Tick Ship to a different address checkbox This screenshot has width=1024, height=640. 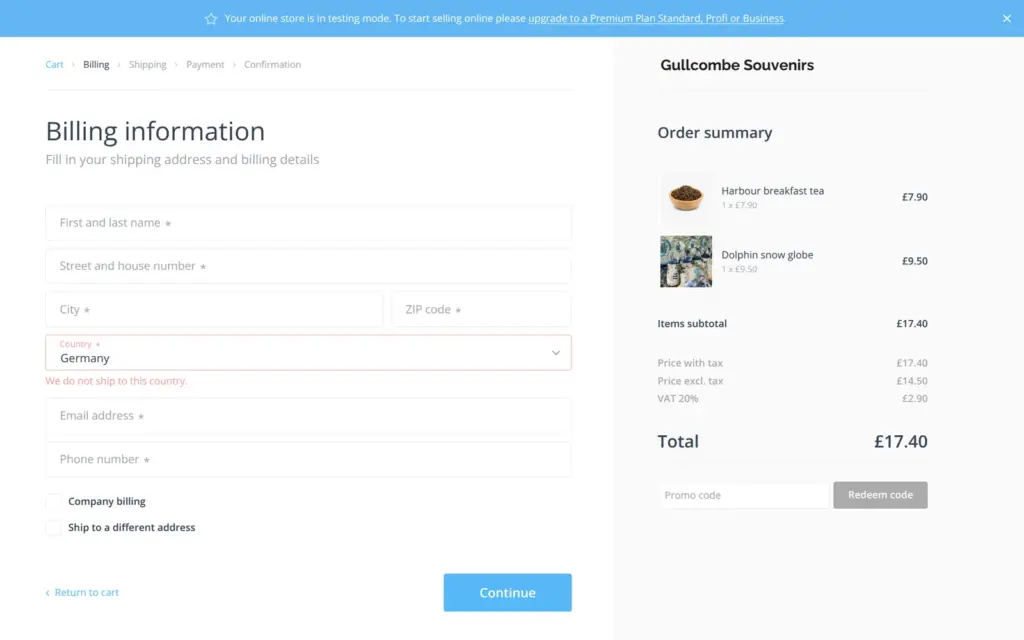click(x=54, y=528)
